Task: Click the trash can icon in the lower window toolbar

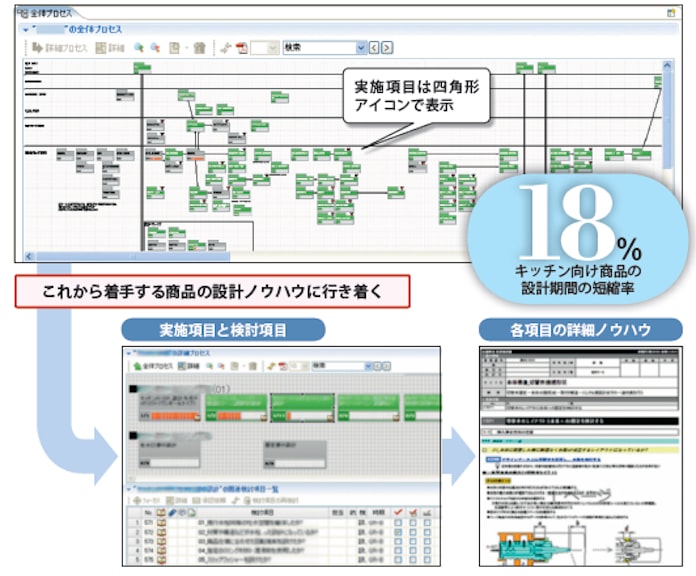Action: [253, 366]
